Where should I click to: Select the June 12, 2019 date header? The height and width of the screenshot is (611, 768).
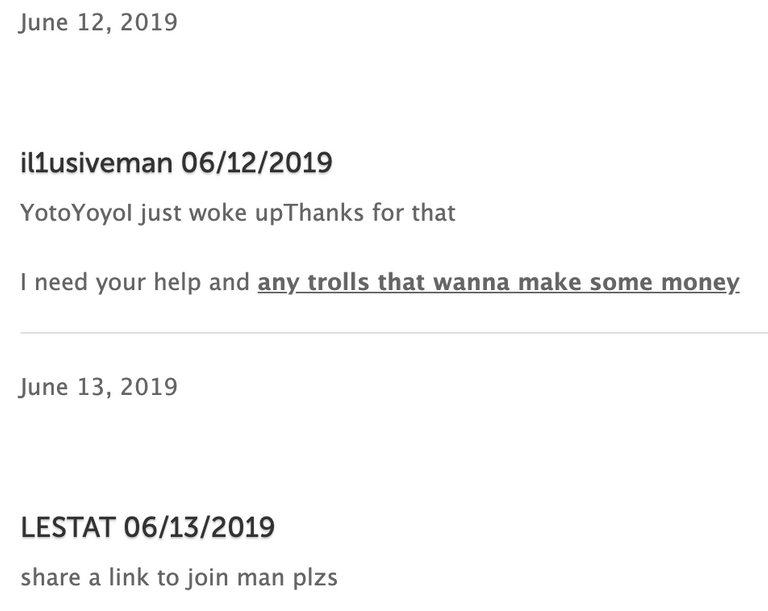click(x=98, y=23)
